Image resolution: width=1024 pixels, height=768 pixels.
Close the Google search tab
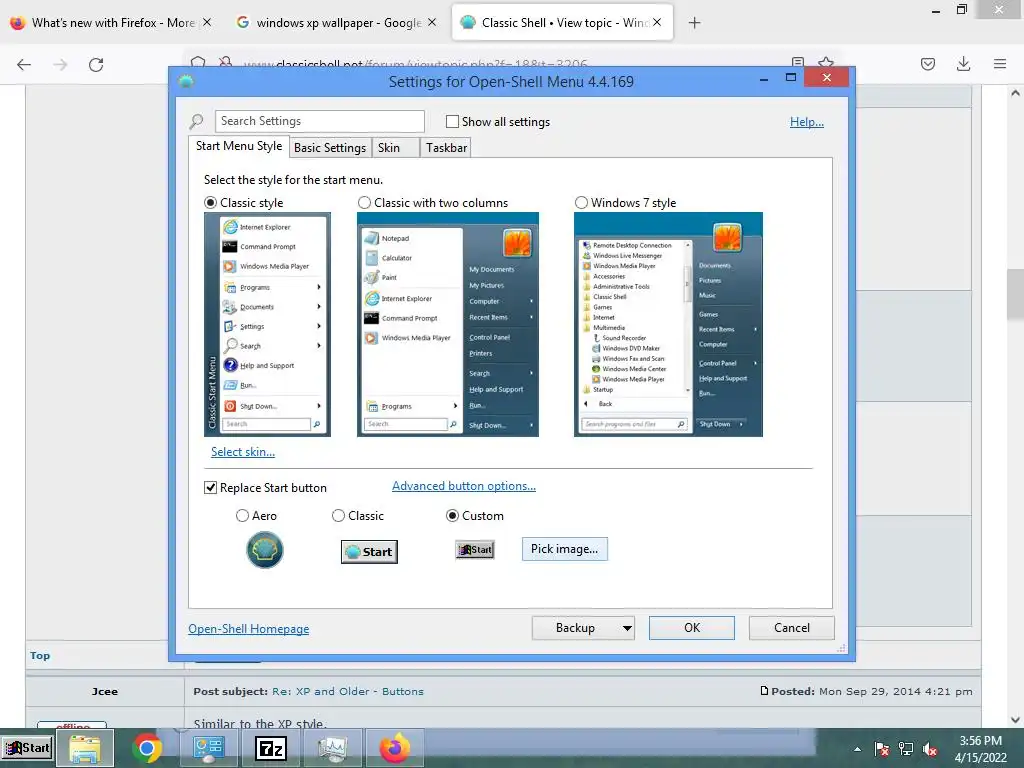pyautogui.click(x=432, y=22)
